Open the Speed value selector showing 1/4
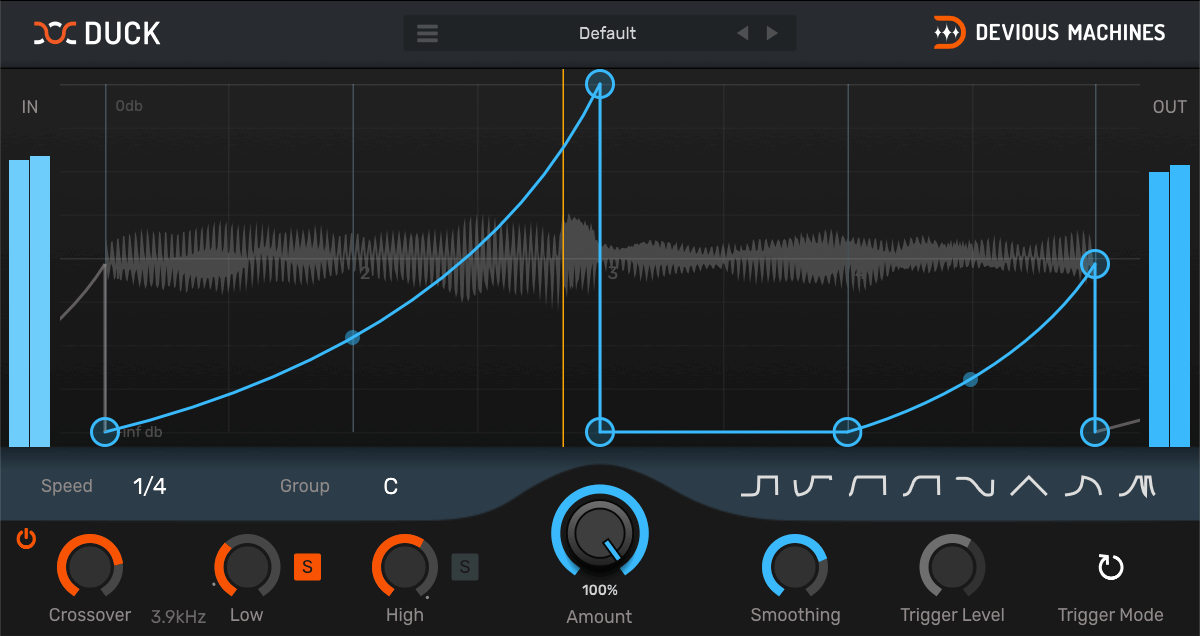The height and width of the screenshot is (636, 1200). [149, 486]
